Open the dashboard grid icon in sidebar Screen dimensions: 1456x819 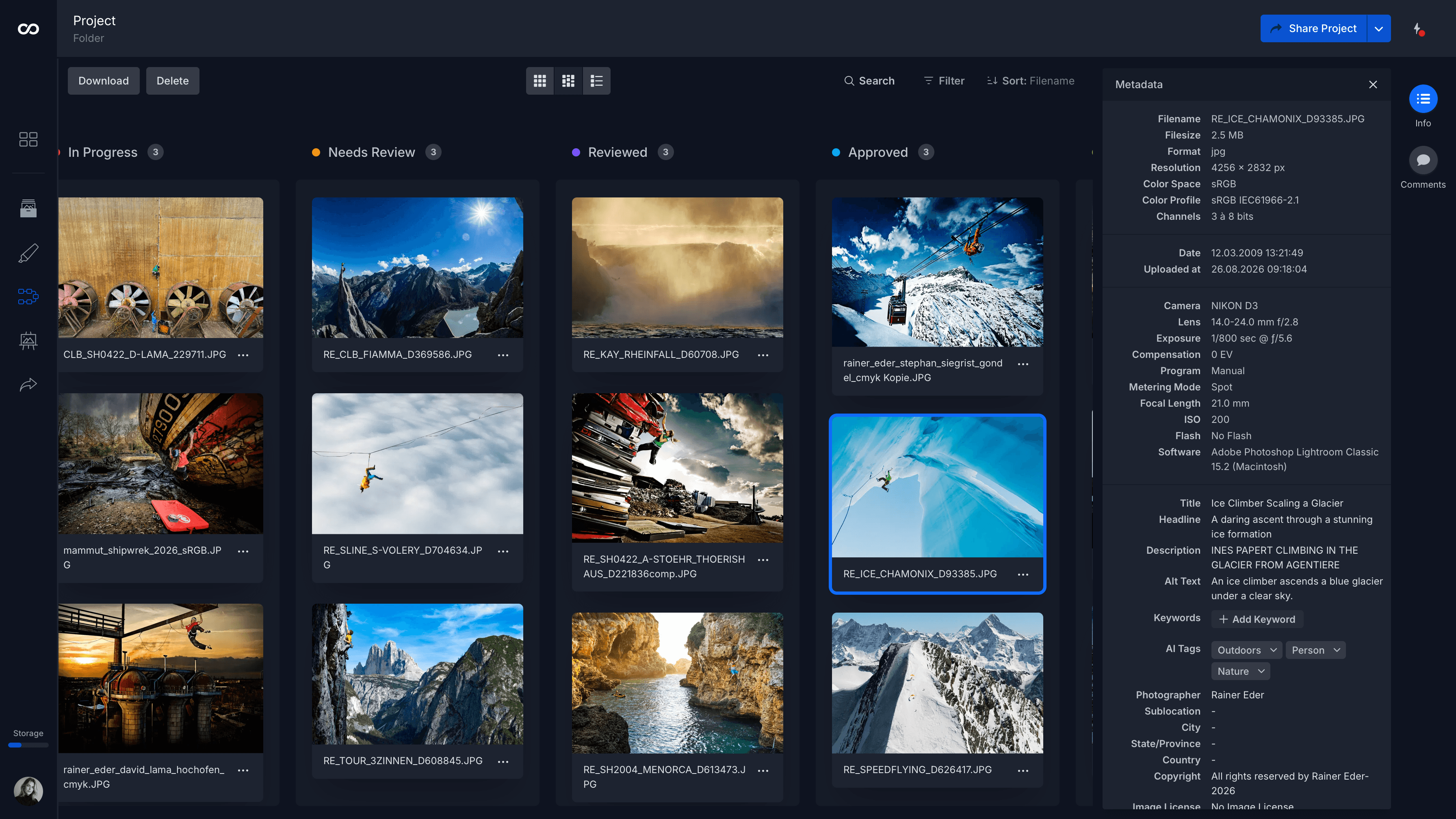click(x=28, y=139)
